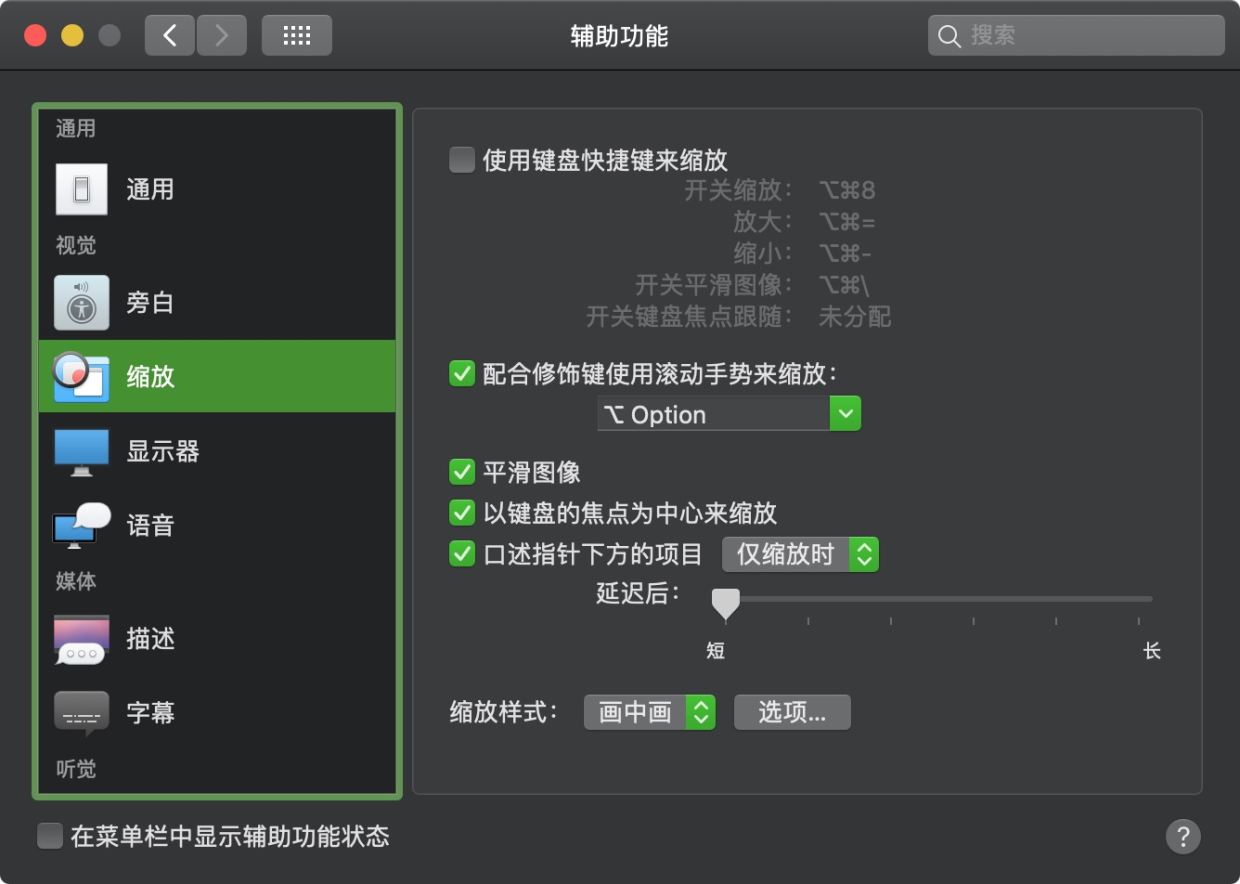Go back with the left arrow button
This screenshot has width=1240, height=884.
pyautogui.click(x=170, y=36)
